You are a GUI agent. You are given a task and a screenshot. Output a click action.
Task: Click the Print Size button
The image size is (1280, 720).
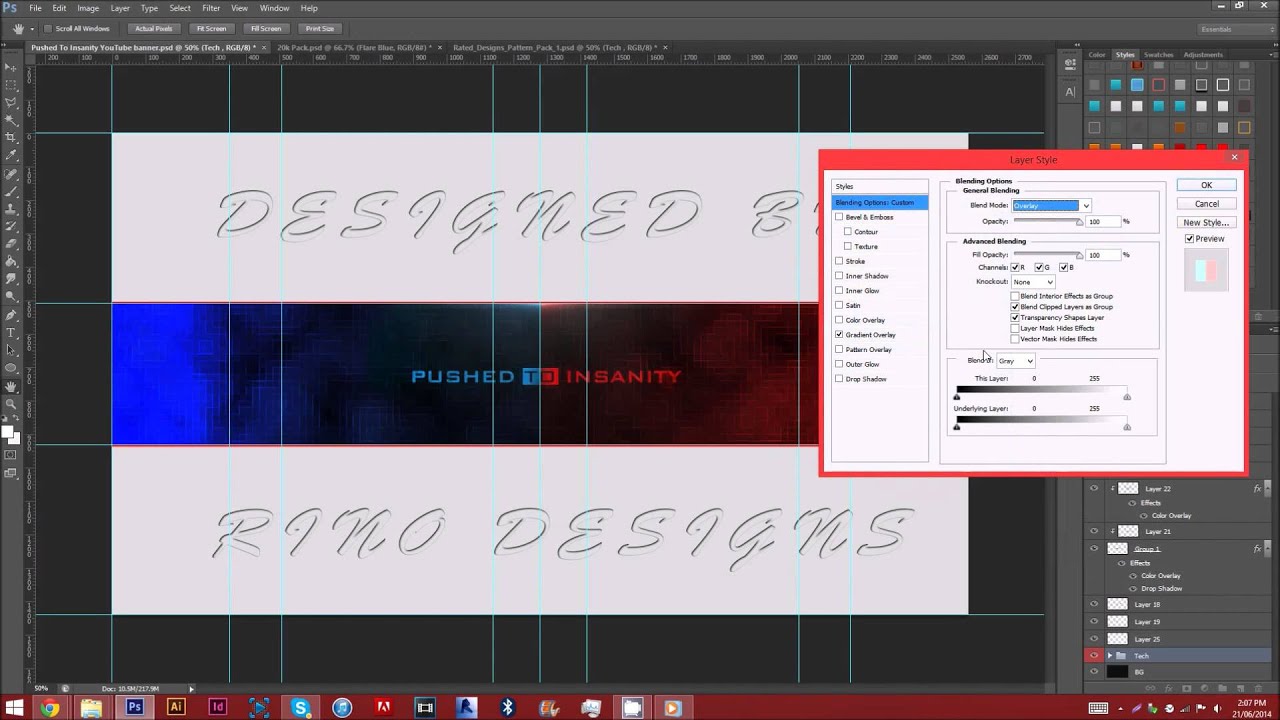tap(320, 29)
